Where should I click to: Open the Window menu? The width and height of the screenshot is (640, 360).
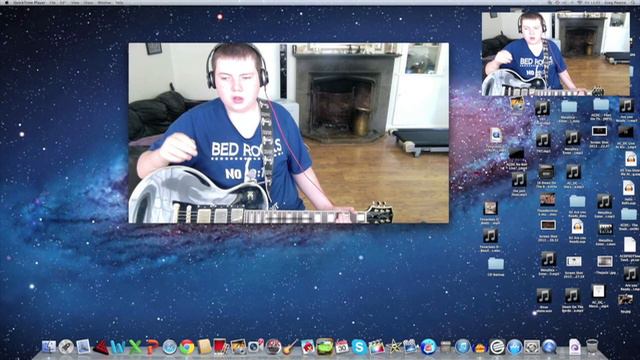point(104,2)
